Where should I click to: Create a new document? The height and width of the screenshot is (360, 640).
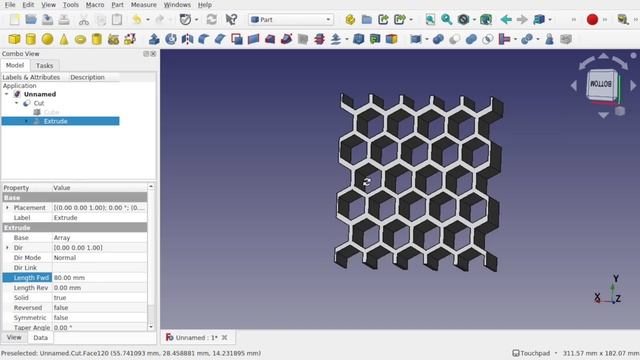point(15,20)
